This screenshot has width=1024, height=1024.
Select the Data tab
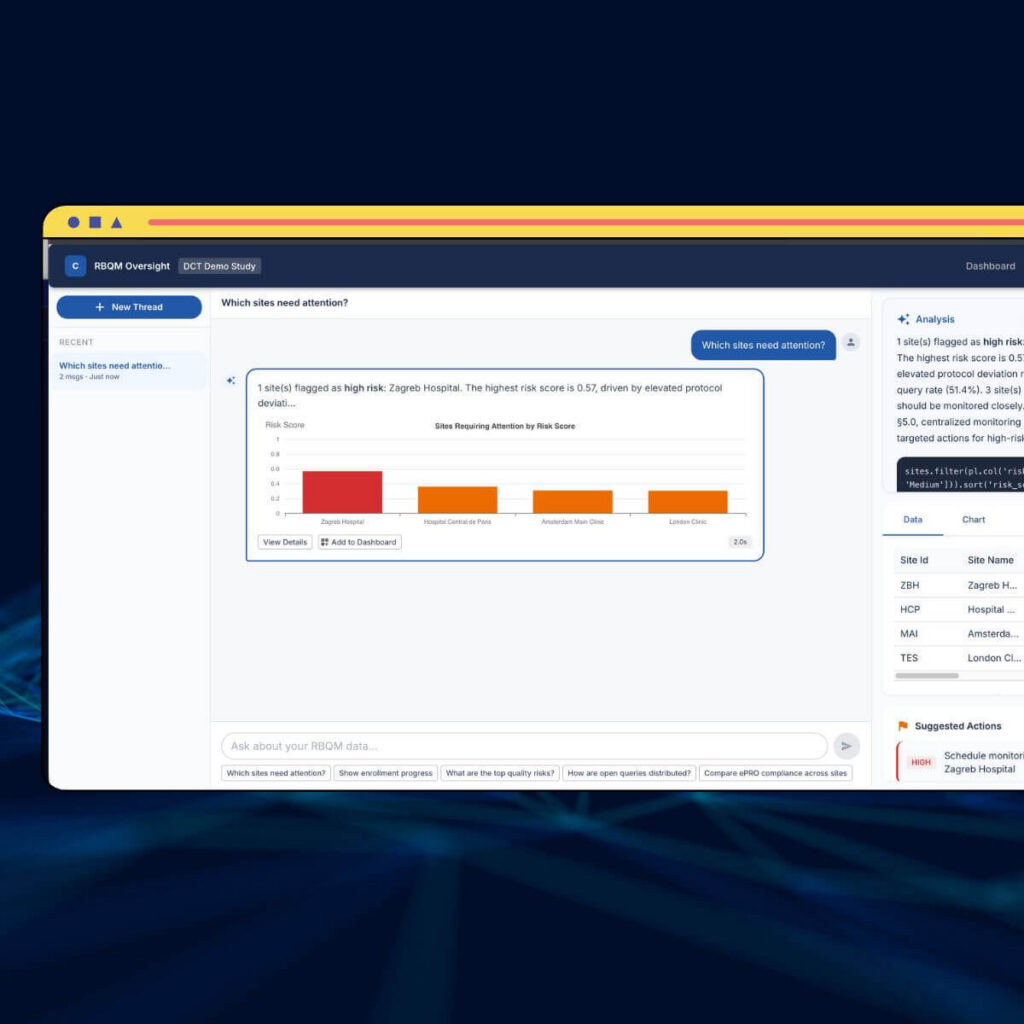click(x=913, y=520)
